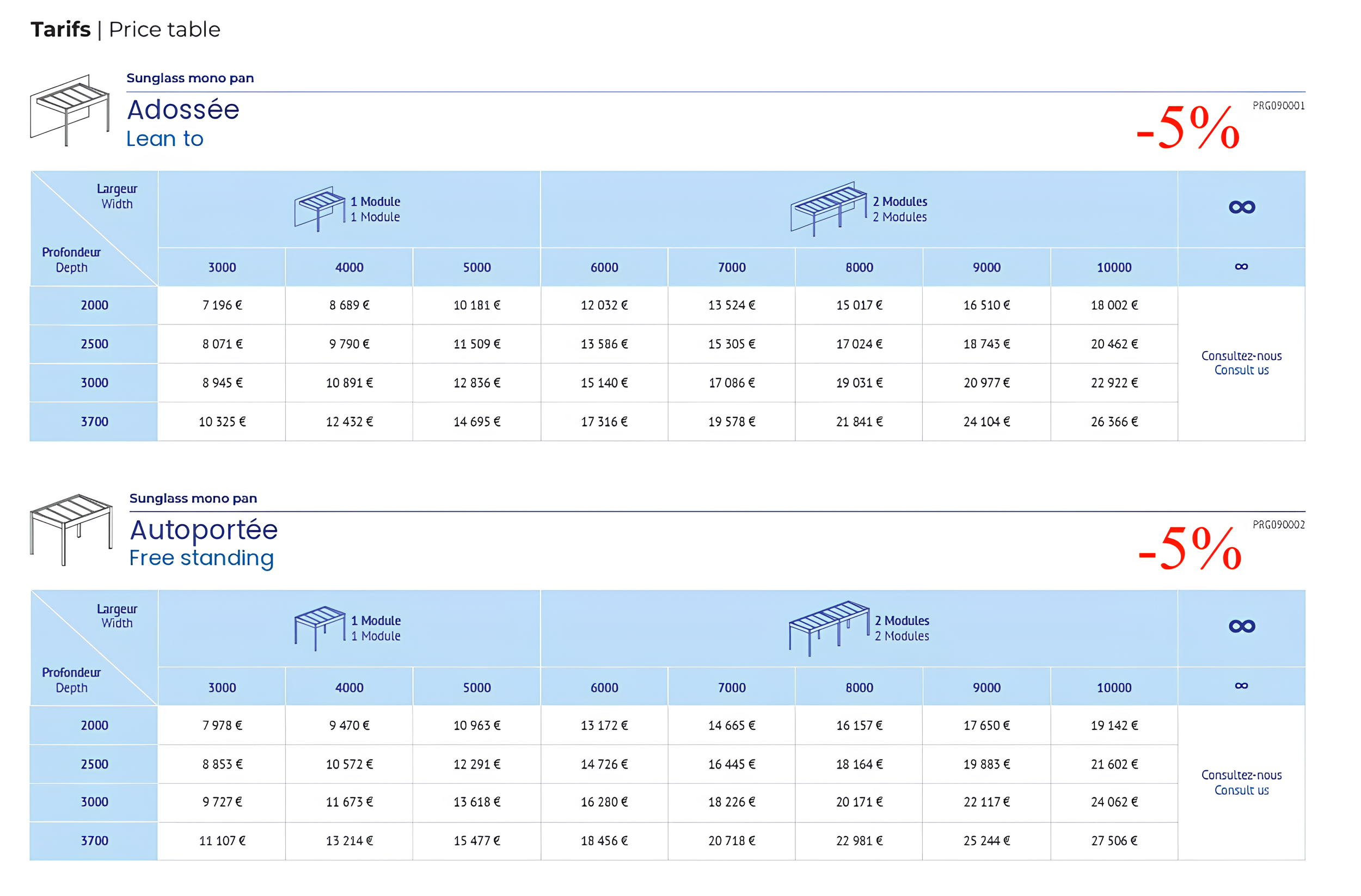
Task: Click the red -5% discount next to Adossée
Action: coord(1188,127)
